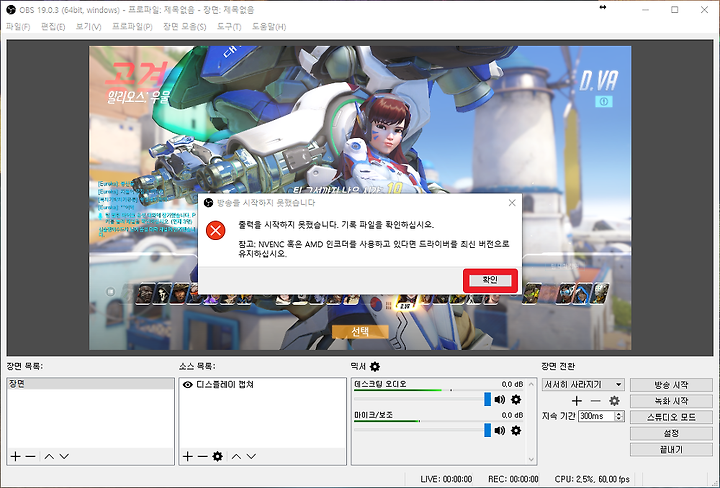720x488 pixels.
Task: Click mixer scrollbar up arrow
Action: tap(531, 384)
